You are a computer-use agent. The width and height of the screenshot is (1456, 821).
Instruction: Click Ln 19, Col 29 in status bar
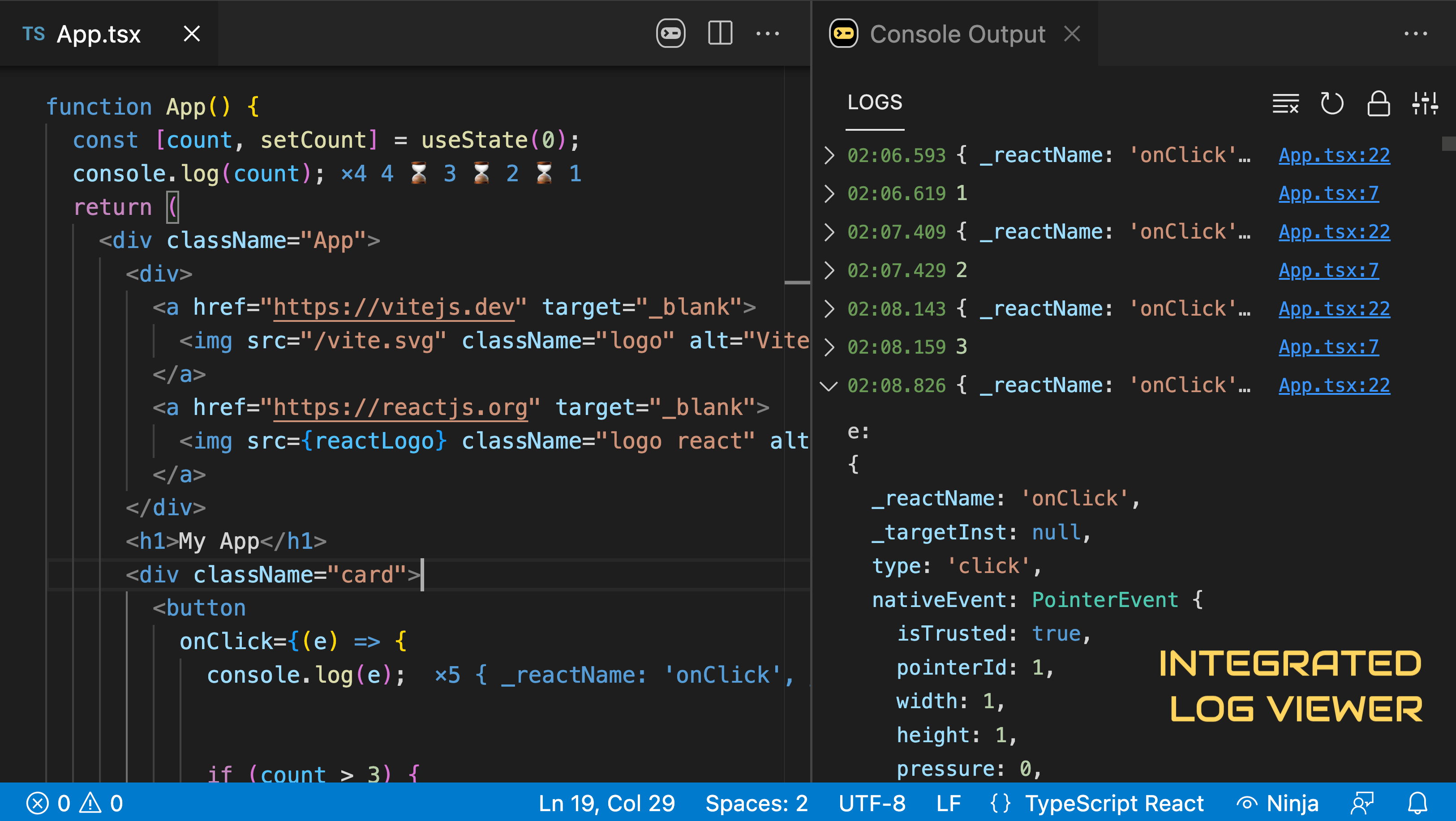pyautogui.click(x=606, y=803)
